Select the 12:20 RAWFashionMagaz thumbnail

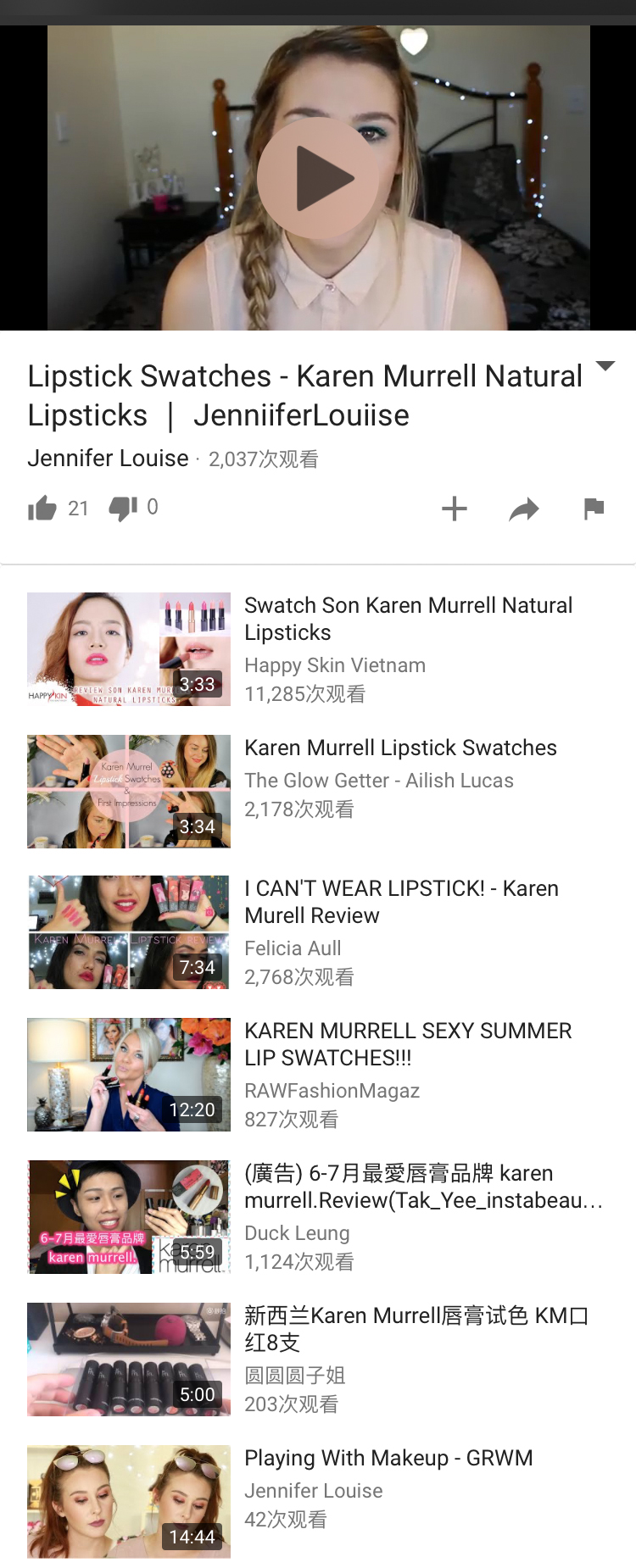pyautogui.click(x=129, y=1075)
